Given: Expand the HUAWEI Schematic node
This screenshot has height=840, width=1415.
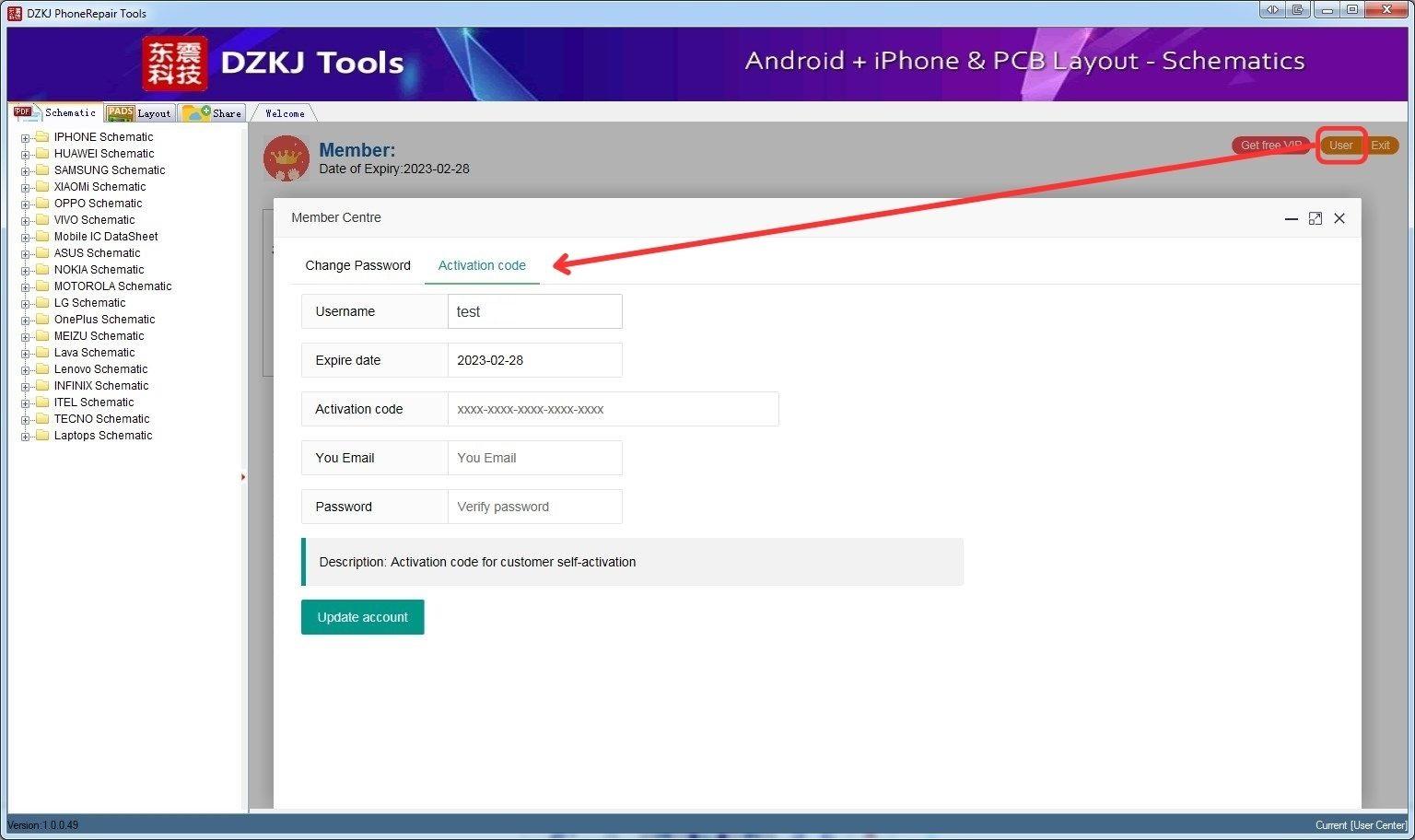Looking at the screenshot, I should [x=26, y=155].
